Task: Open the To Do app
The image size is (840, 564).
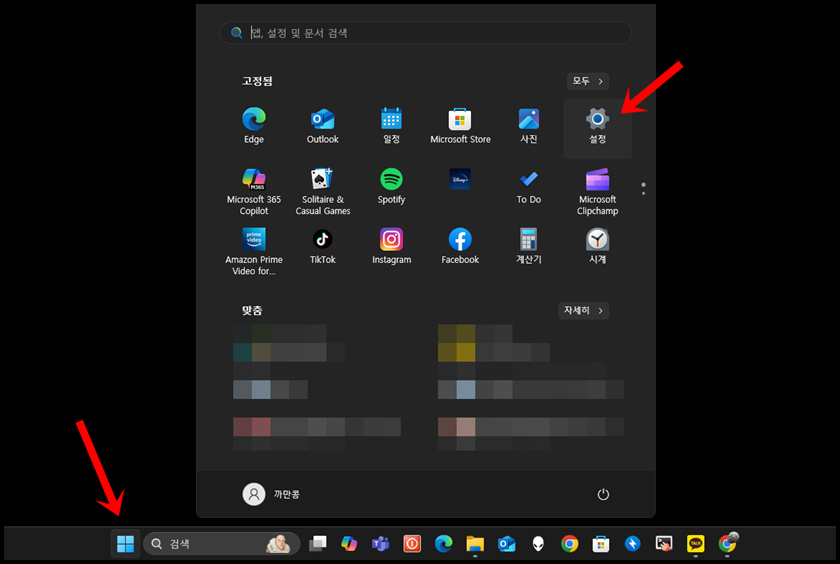Action: [529, 186]
